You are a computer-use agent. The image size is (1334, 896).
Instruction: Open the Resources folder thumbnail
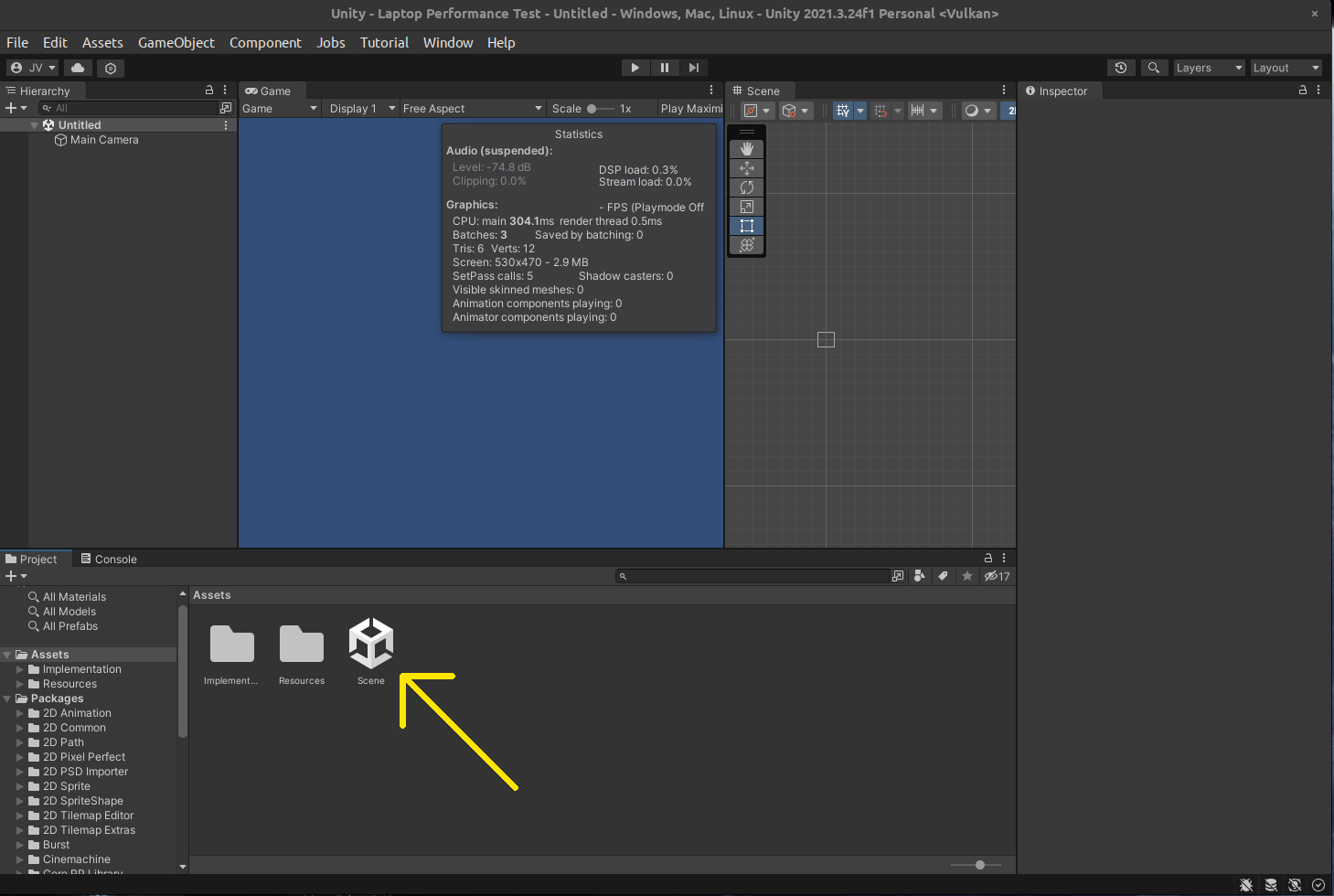pos(302,653)
